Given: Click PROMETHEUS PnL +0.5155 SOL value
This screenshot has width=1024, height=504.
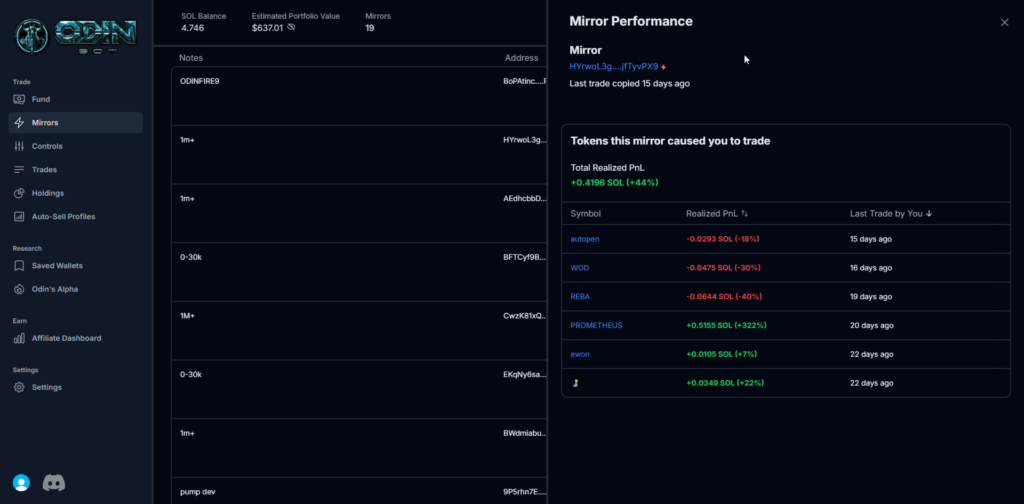Looking at the screenshot, I should 726,325.
